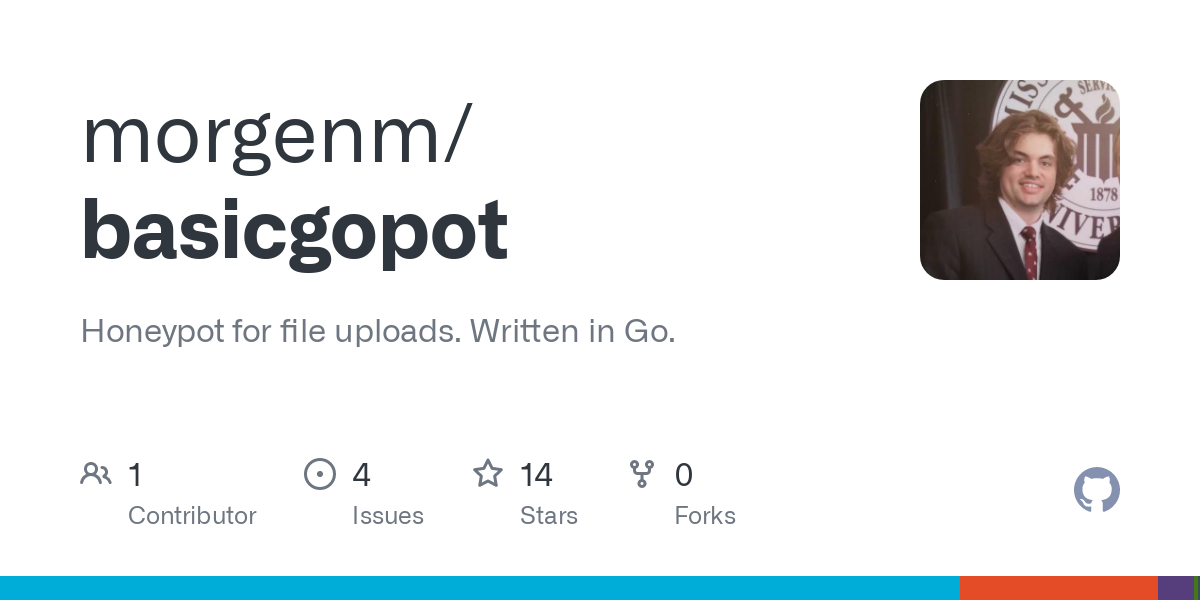
Task: Click the Honeypot for file uploads description
Action: pos(378,331)
